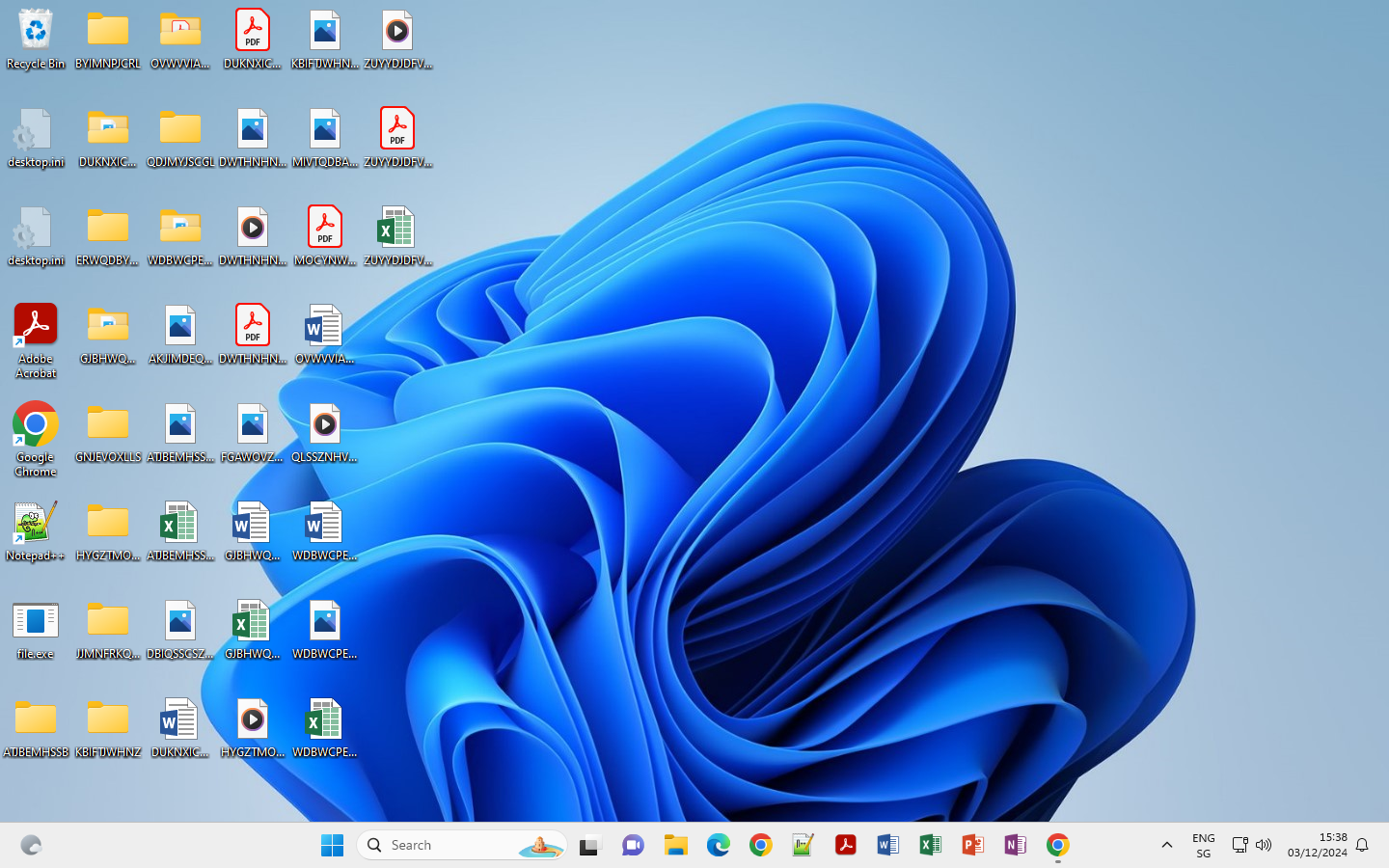The height and width of the screenshot is (868, 1389).
Task: Show hidden system tray icons
Action: click(x=1166, y=845)
